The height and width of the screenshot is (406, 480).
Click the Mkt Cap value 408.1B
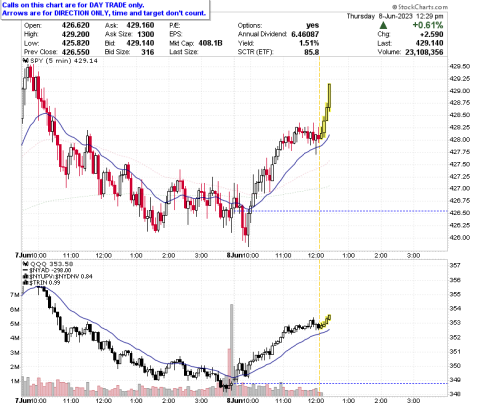pyautogui.click(x=210, y=43)
